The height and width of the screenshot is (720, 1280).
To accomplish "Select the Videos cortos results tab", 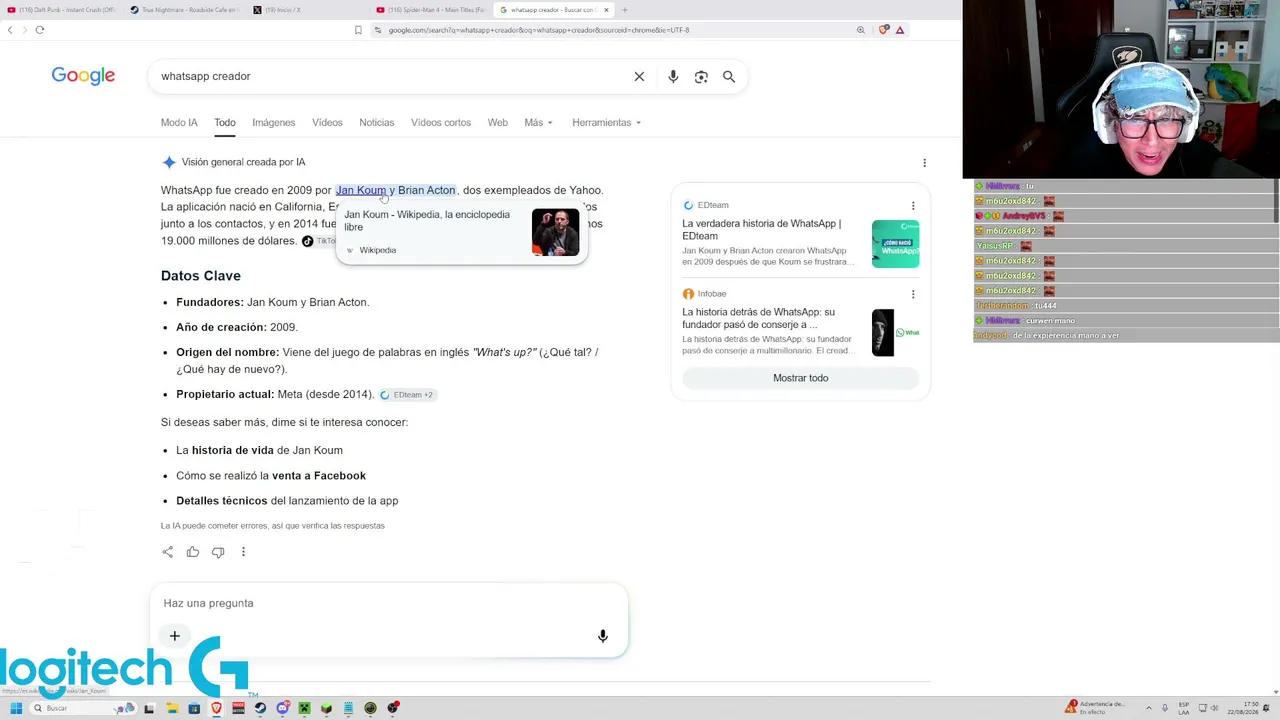I will [x=441, y=123].
